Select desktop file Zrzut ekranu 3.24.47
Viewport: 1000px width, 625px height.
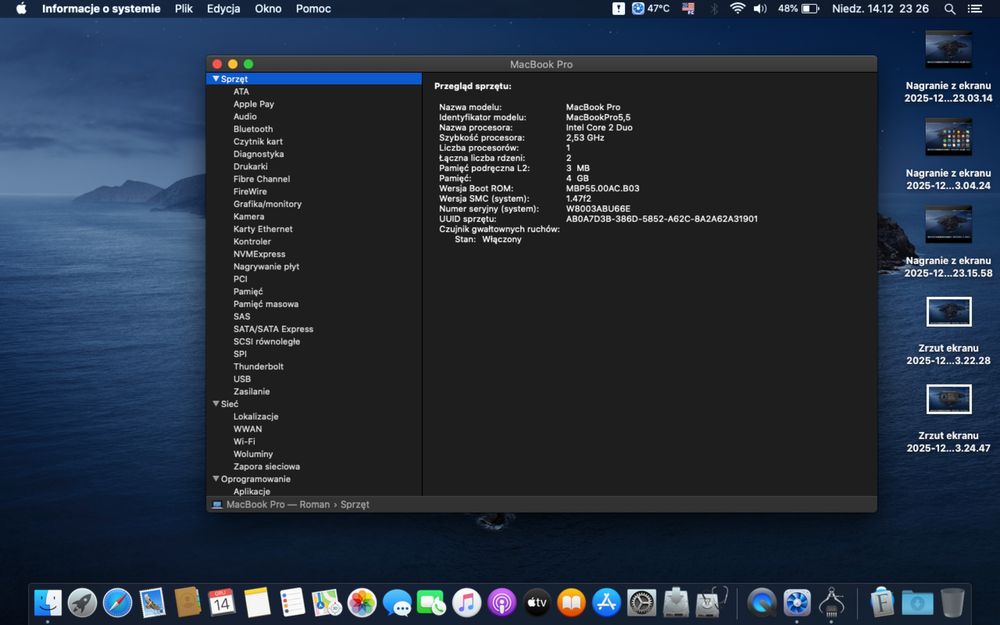point(948,418)
